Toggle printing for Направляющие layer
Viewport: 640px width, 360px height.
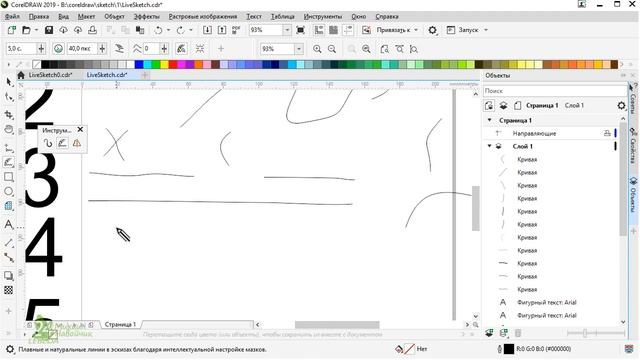click(607, 133)
